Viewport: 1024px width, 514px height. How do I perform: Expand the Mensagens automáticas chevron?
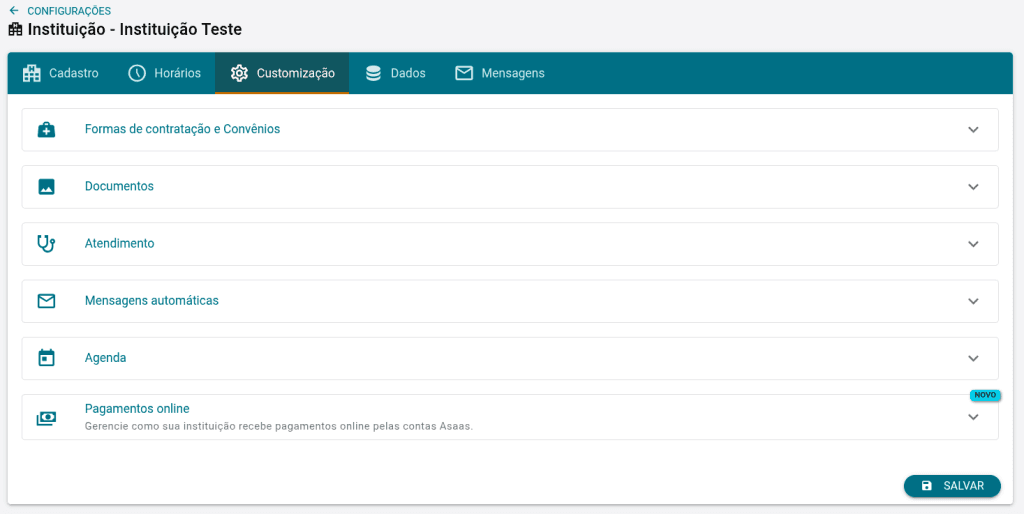tap(973, 301)
